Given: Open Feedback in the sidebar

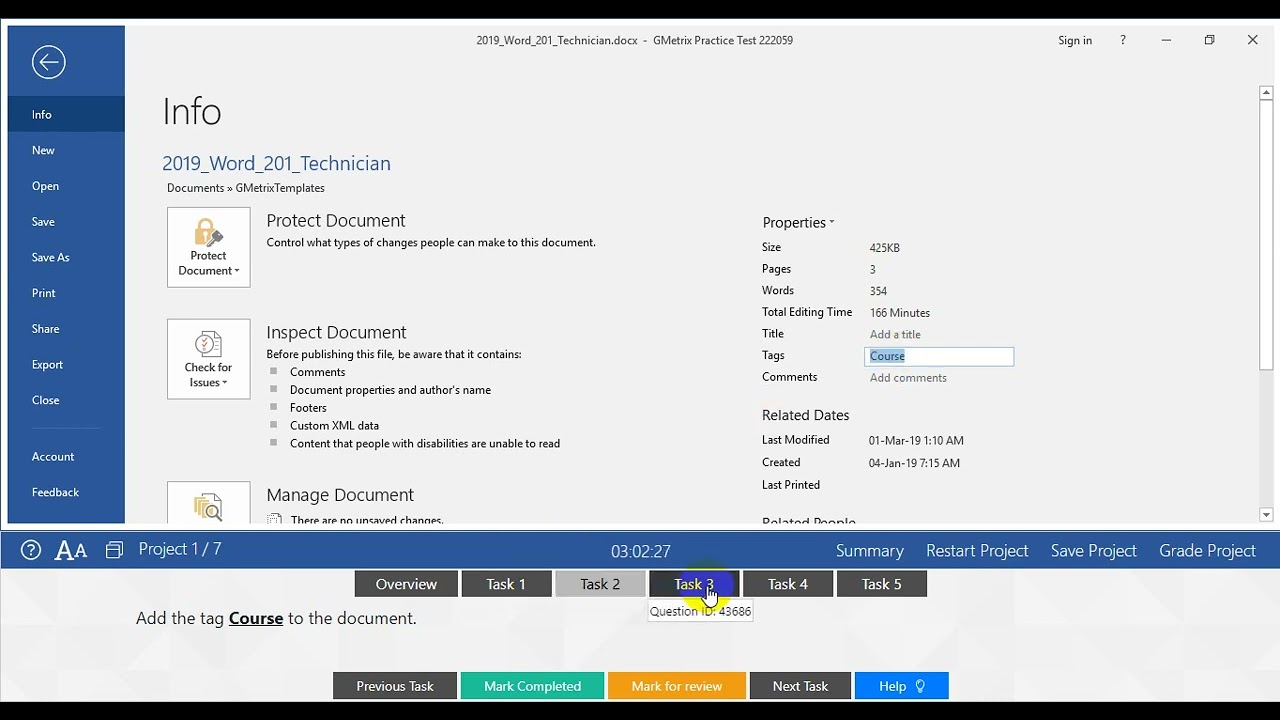Looking at the screenshot, I should click(66, 492).
